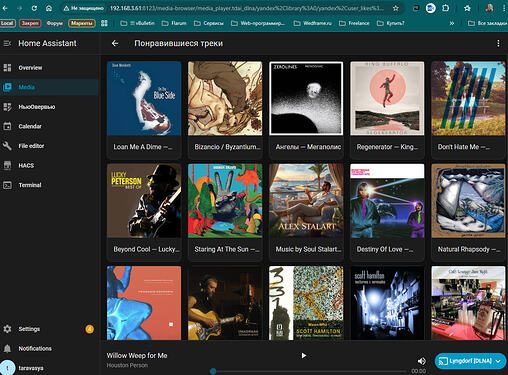The image size is (508, 375).
Task: Open the browser three-dot menu
Action: coord(504,8)
